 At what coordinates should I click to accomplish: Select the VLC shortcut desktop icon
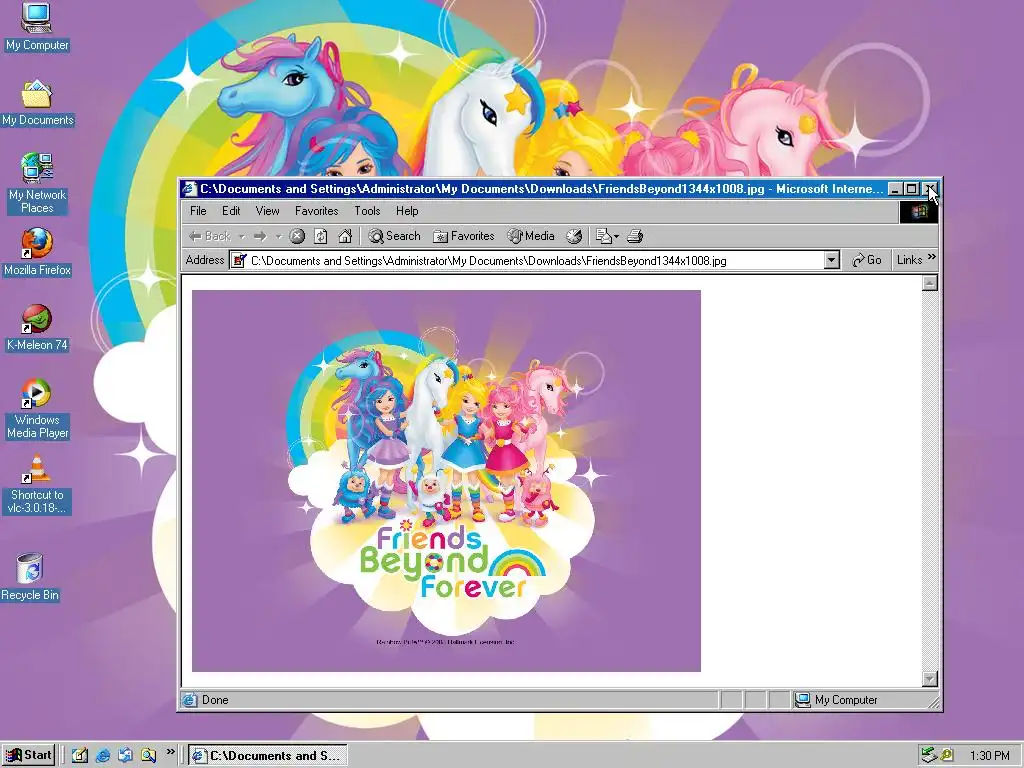37,484
